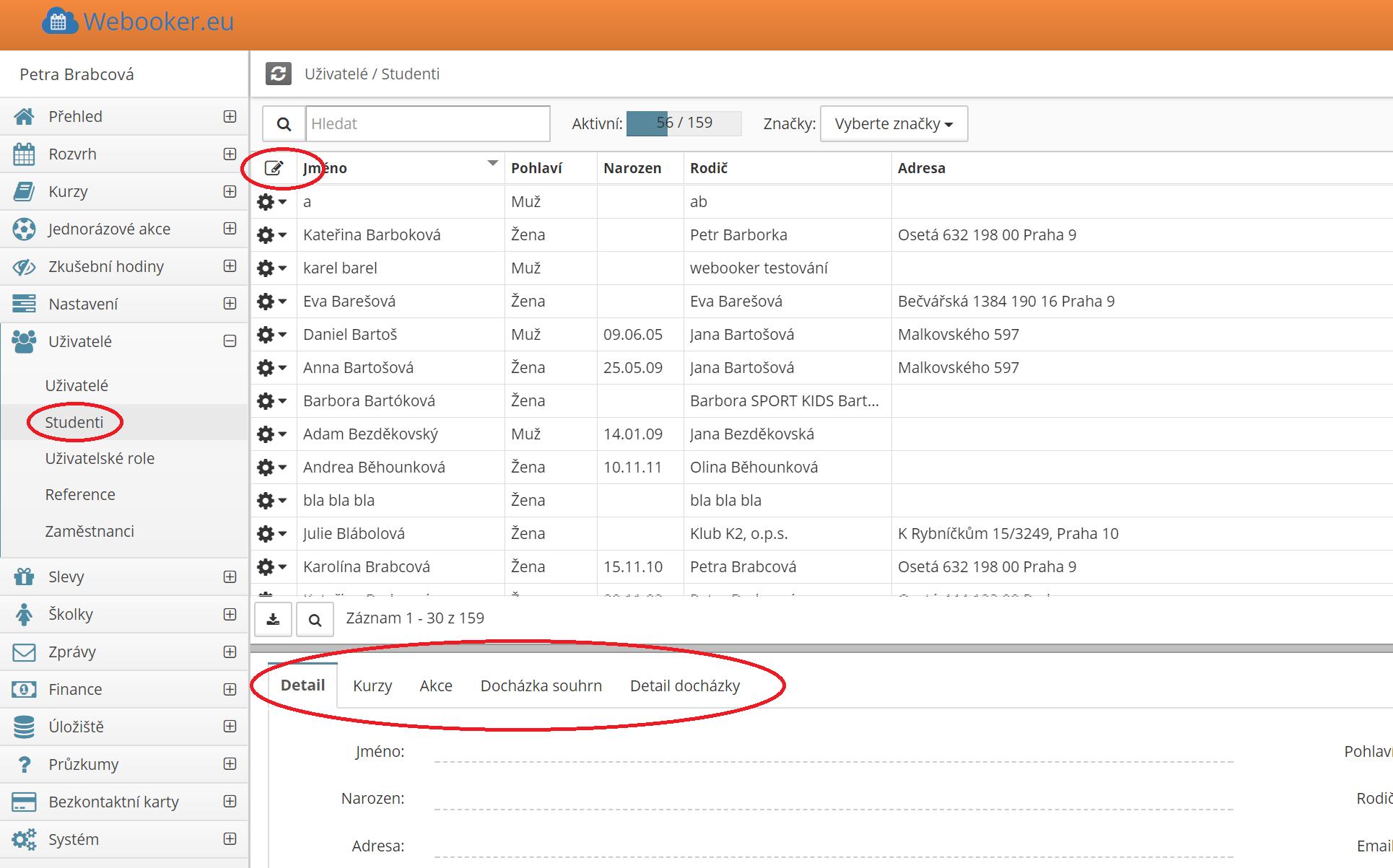Image resolution: width=1393 pixels, height=868 pixels.
Task: Expand the Kurzy sidebar section
Action: click(230, 191)
